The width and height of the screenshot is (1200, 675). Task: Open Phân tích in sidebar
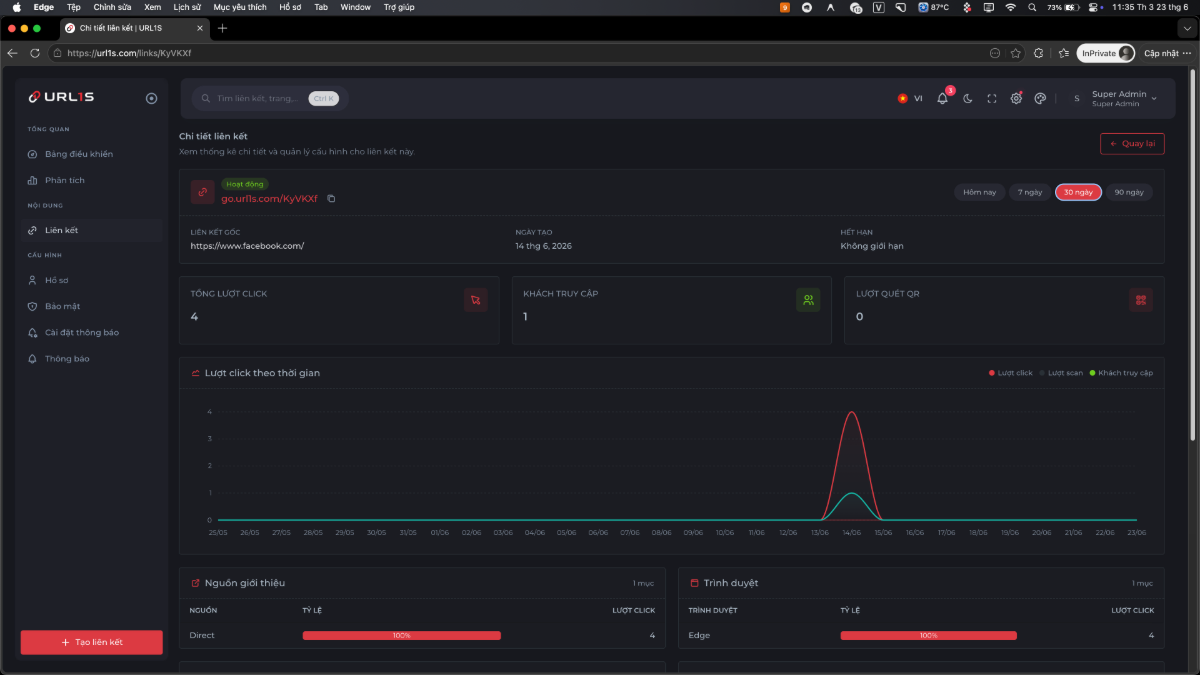coord(92,180)
